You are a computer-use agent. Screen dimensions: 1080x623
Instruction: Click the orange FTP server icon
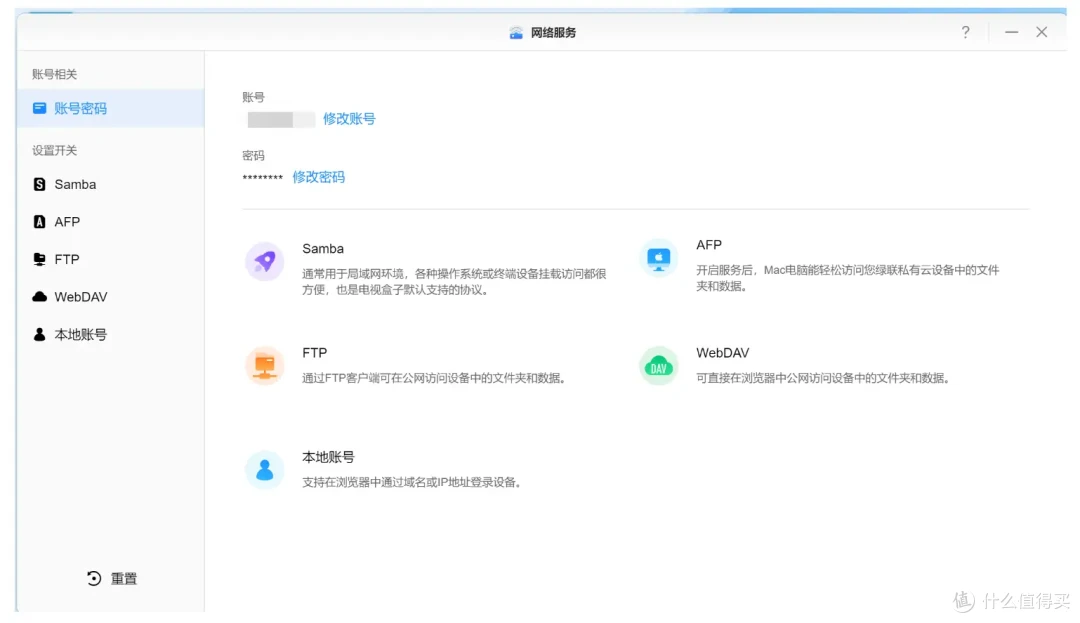264,366
